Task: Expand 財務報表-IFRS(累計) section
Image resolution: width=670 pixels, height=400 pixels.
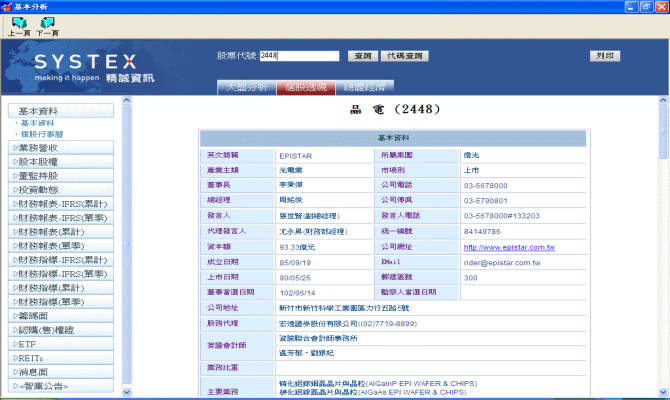Action: (x=61, y=204)
